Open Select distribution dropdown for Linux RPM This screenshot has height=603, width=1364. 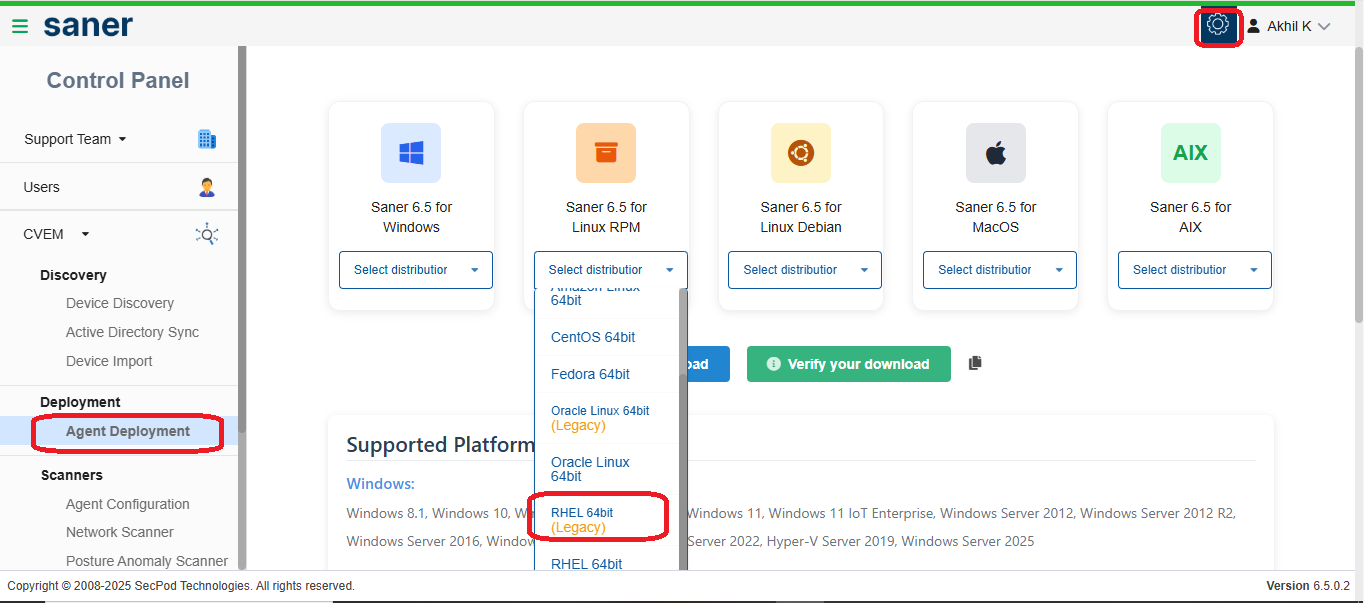tap(611, 270)
